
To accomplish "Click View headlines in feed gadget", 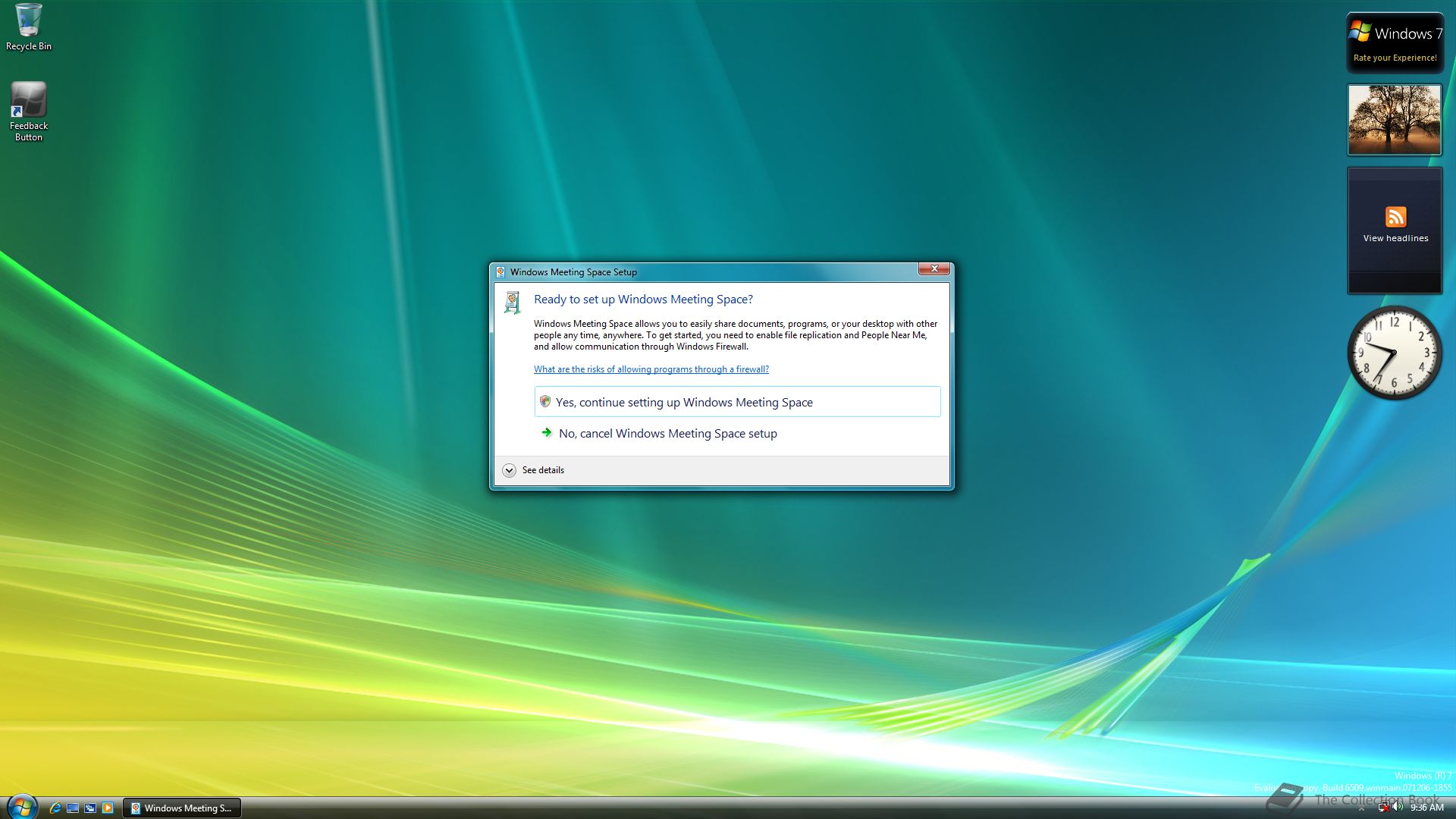I will (x=1395, y=238).
